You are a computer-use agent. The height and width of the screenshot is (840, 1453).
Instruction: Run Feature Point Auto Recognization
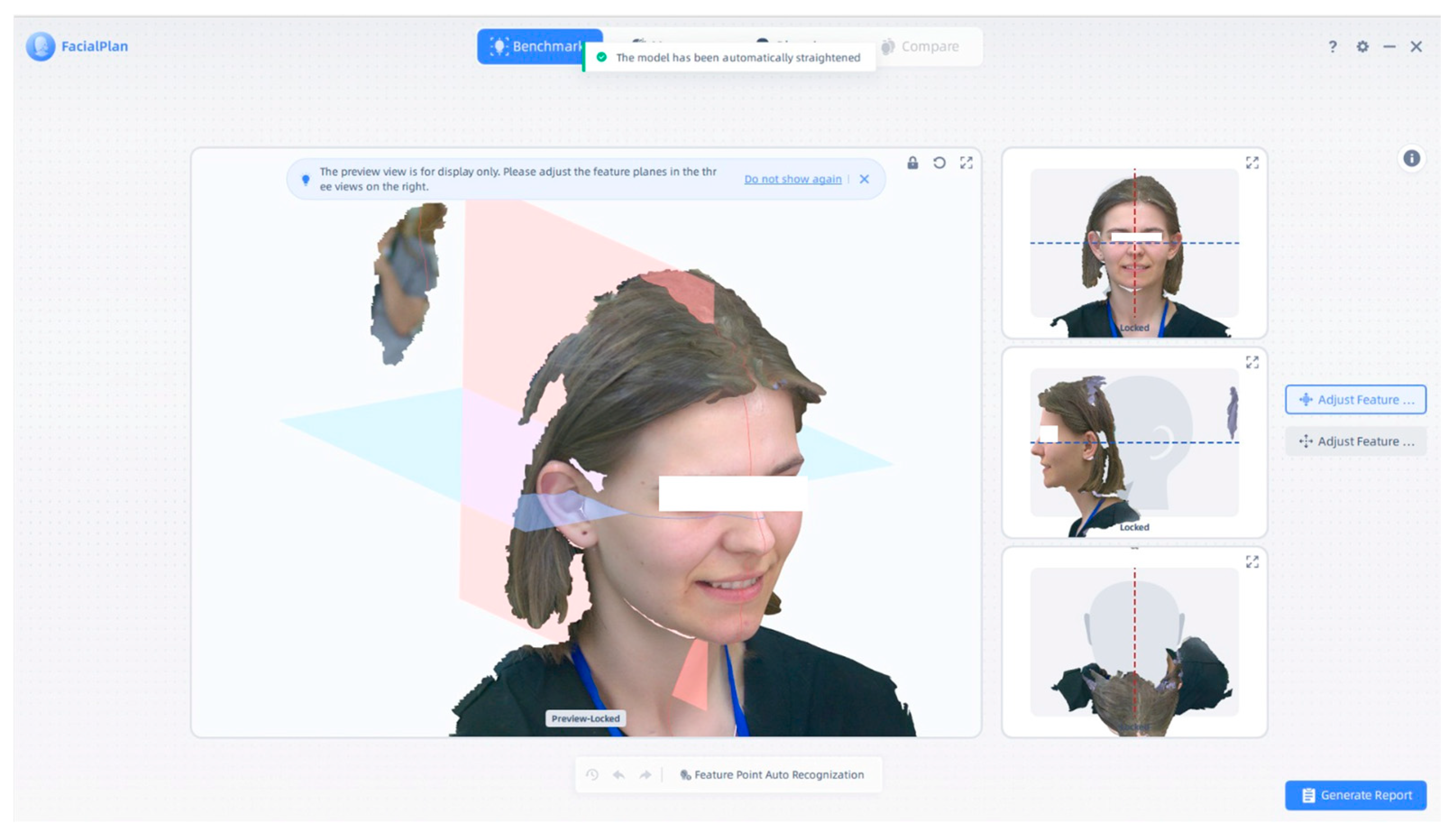[772, 775]
